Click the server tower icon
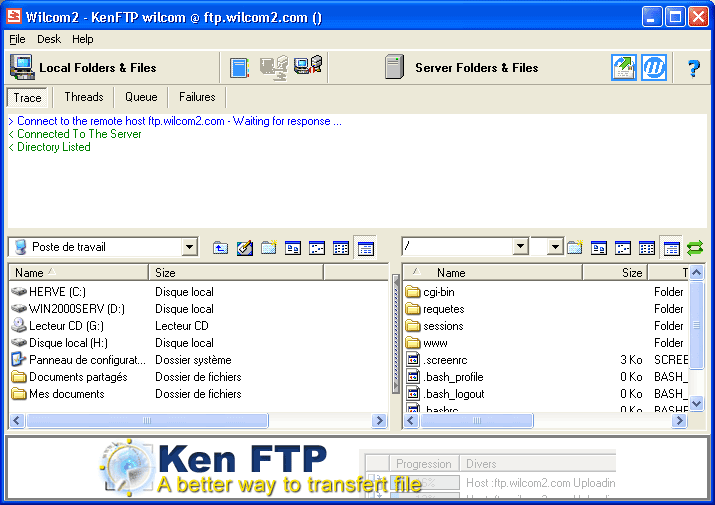The width and height of the screenshot is (715, 505). pos(394,67)
